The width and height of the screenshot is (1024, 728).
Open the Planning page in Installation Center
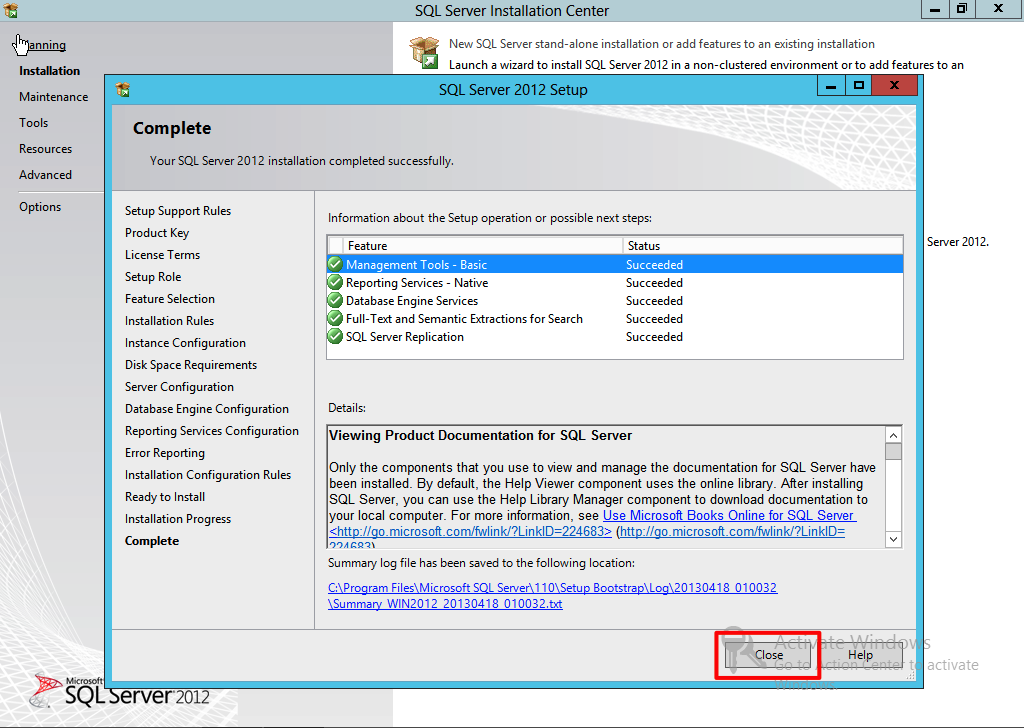coord(42,45)
